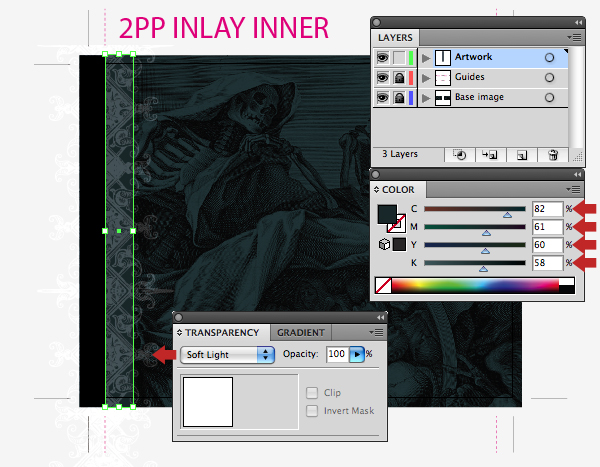Click the in-gamut color correction swatch
Screen dimensions: 600x467
(399, 244)
